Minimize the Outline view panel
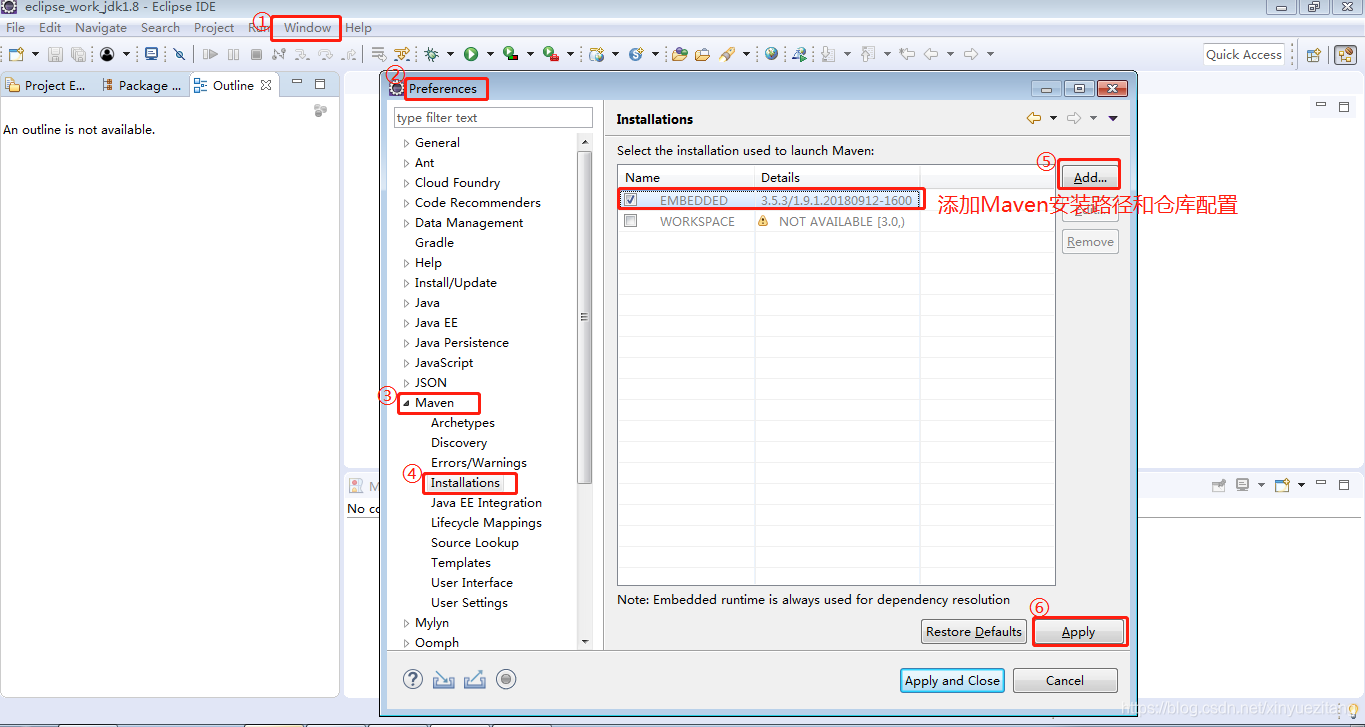The width and height of the screenshot is (1365, 727). (x=298, y=84)
